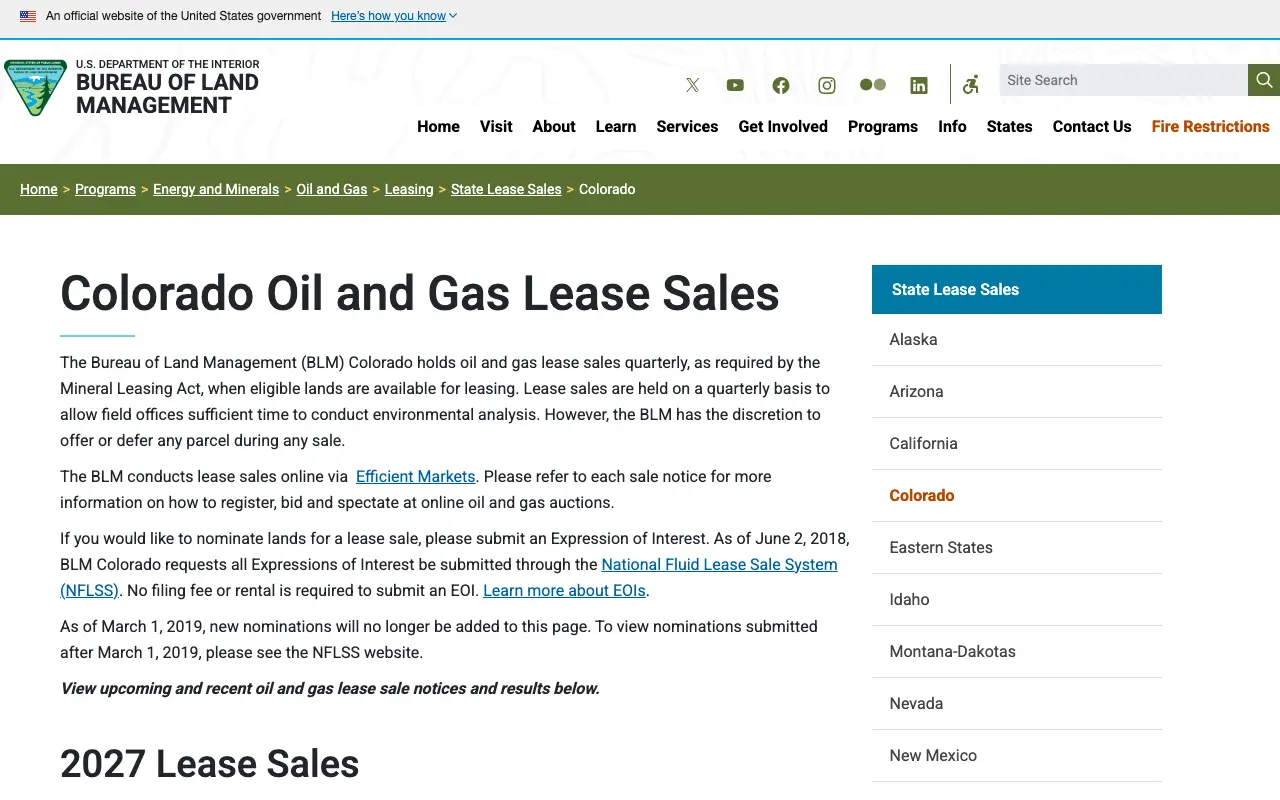
Task: Click the Bureau of Land Management logo
Action: (36, 87)
